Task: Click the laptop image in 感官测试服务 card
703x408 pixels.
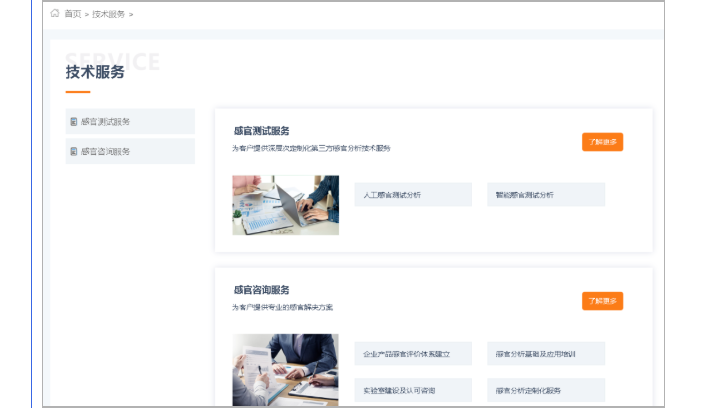Action: tap(285, 205)
